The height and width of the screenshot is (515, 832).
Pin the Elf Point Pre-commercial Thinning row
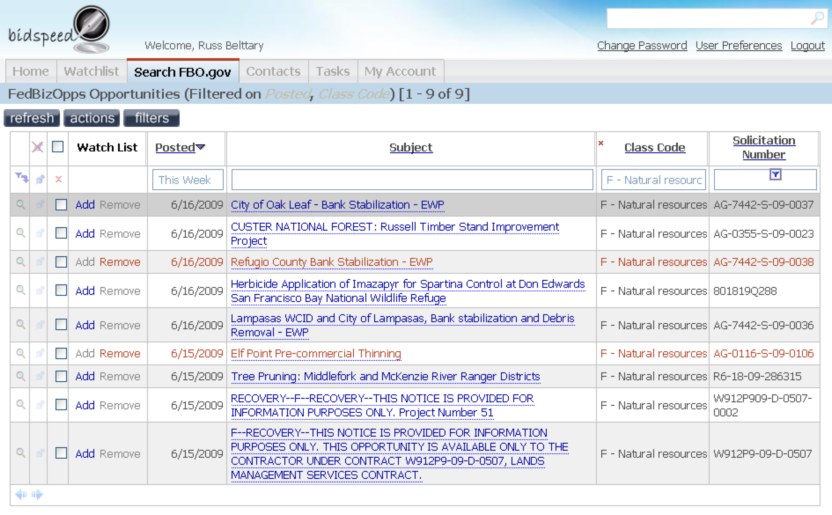40,353
